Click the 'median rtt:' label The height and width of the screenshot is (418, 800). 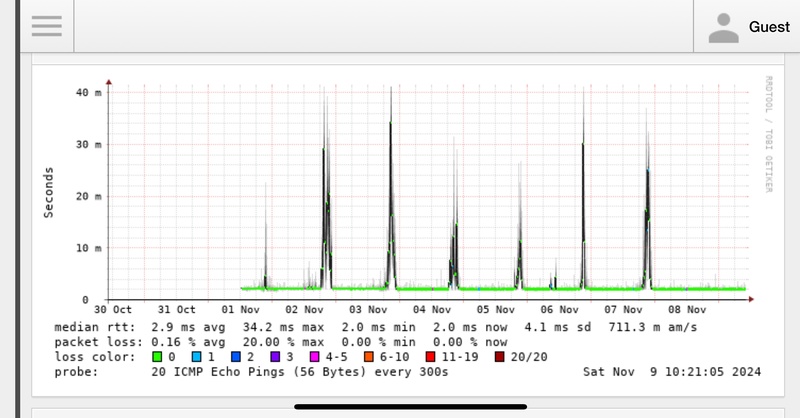95,327
